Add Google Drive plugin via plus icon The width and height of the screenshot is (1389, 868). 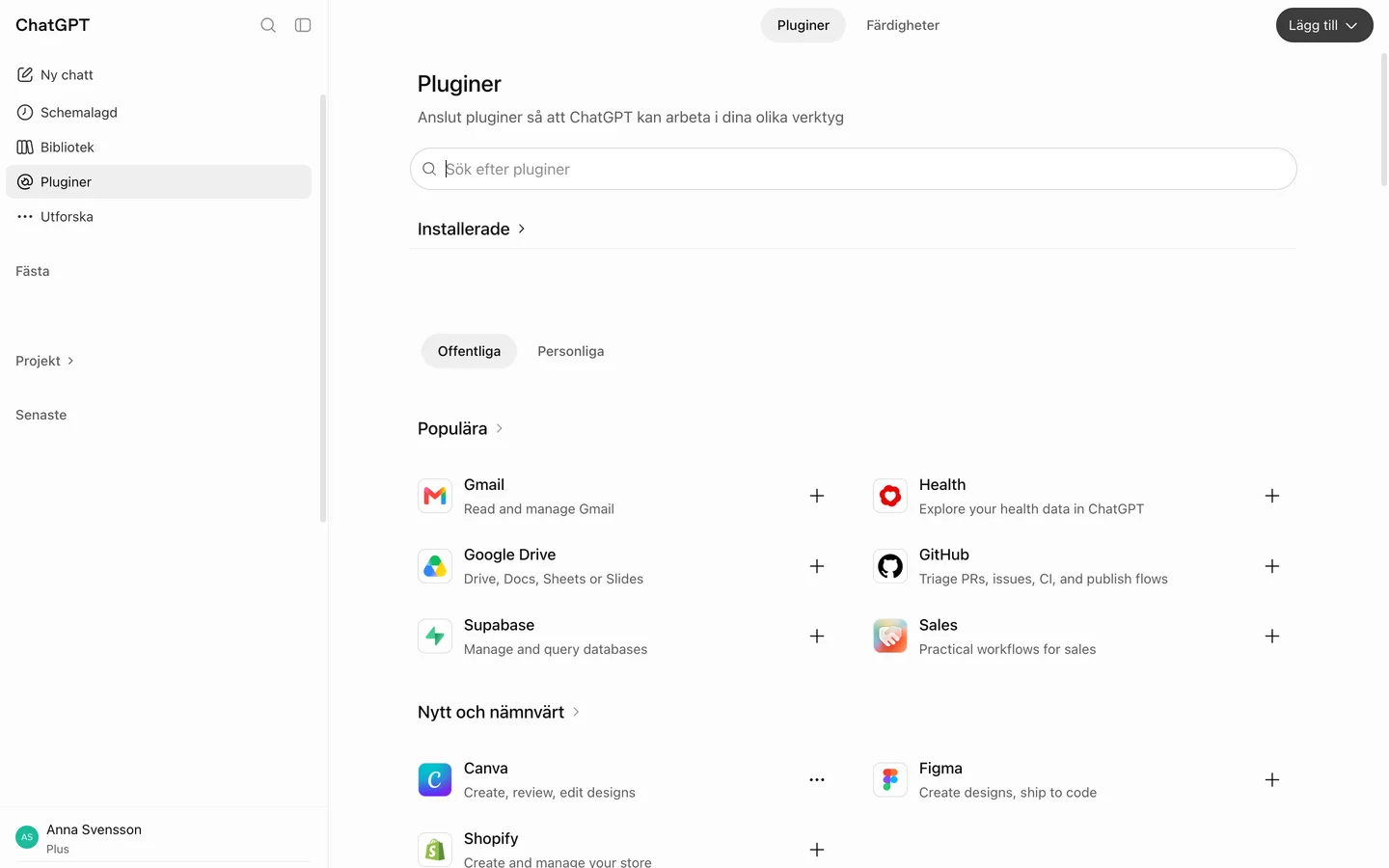tap(817, 566)
